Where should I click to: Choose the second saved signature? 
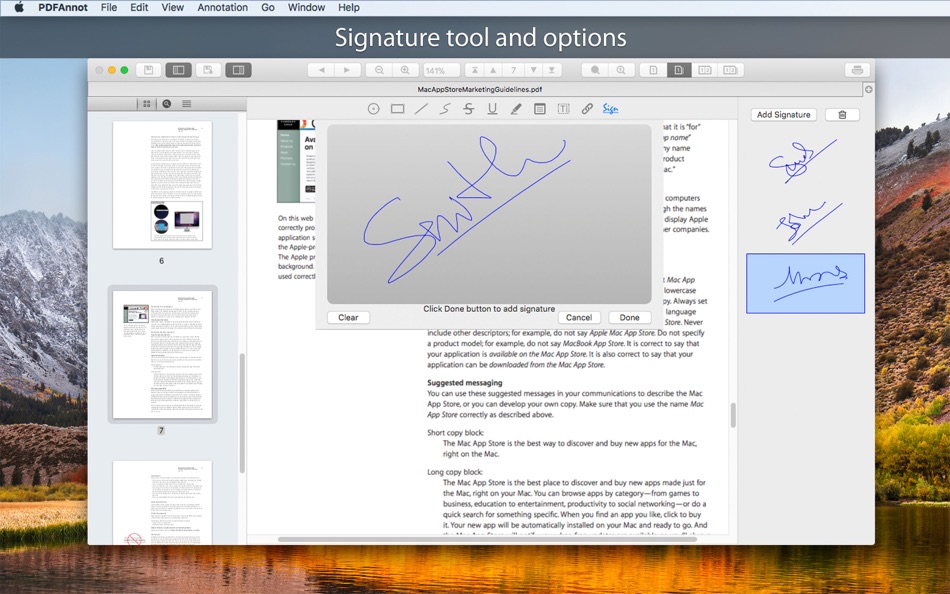(x=809, y=223)
